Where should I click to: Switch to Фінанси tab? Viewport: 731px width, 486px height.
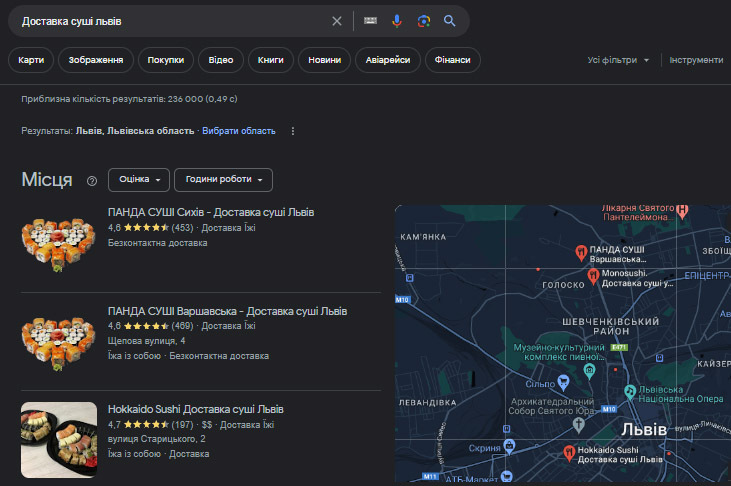[x=453, y=60]
